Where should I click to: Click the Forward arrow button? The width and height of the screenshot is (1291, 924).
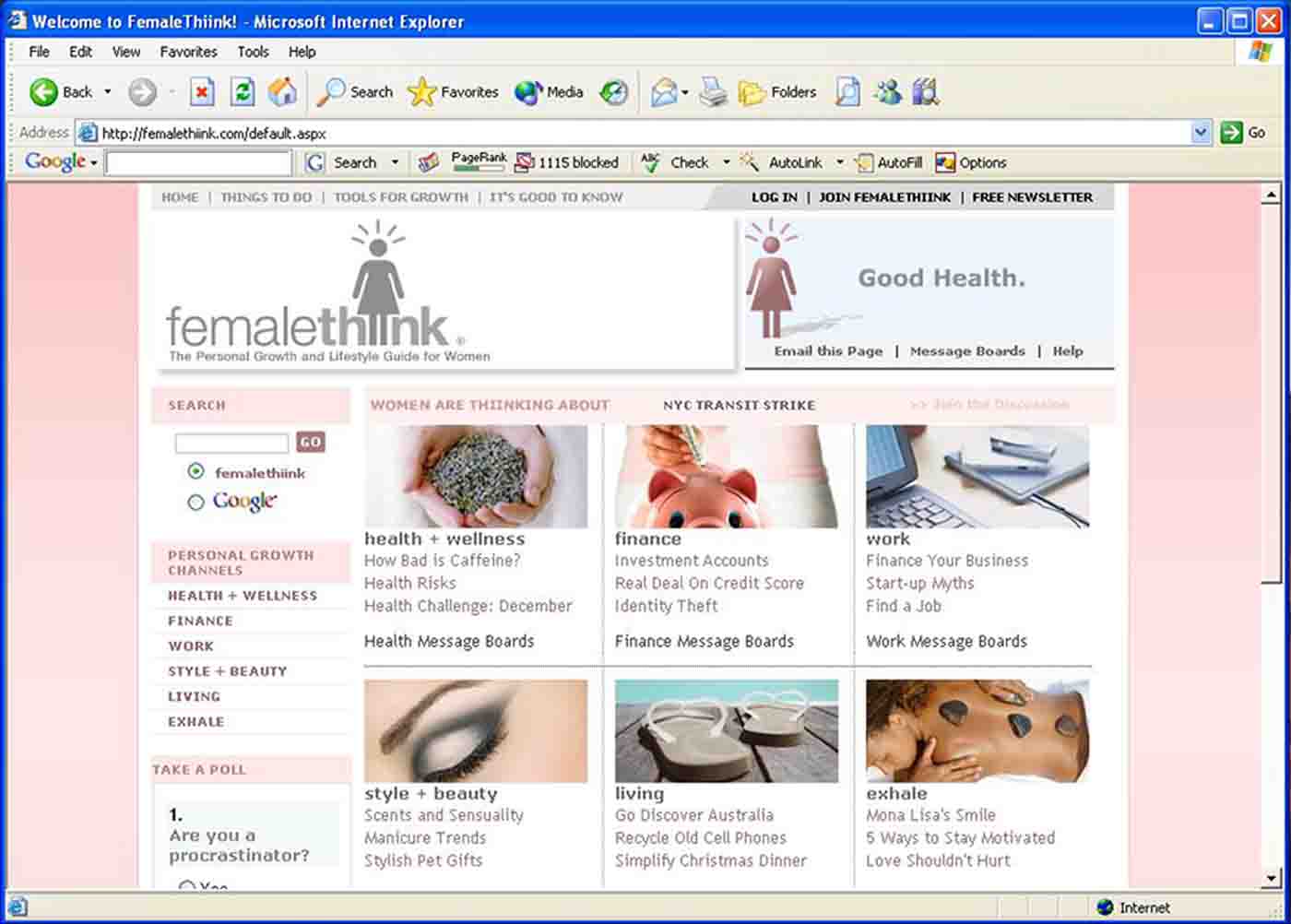pos(142,91)
